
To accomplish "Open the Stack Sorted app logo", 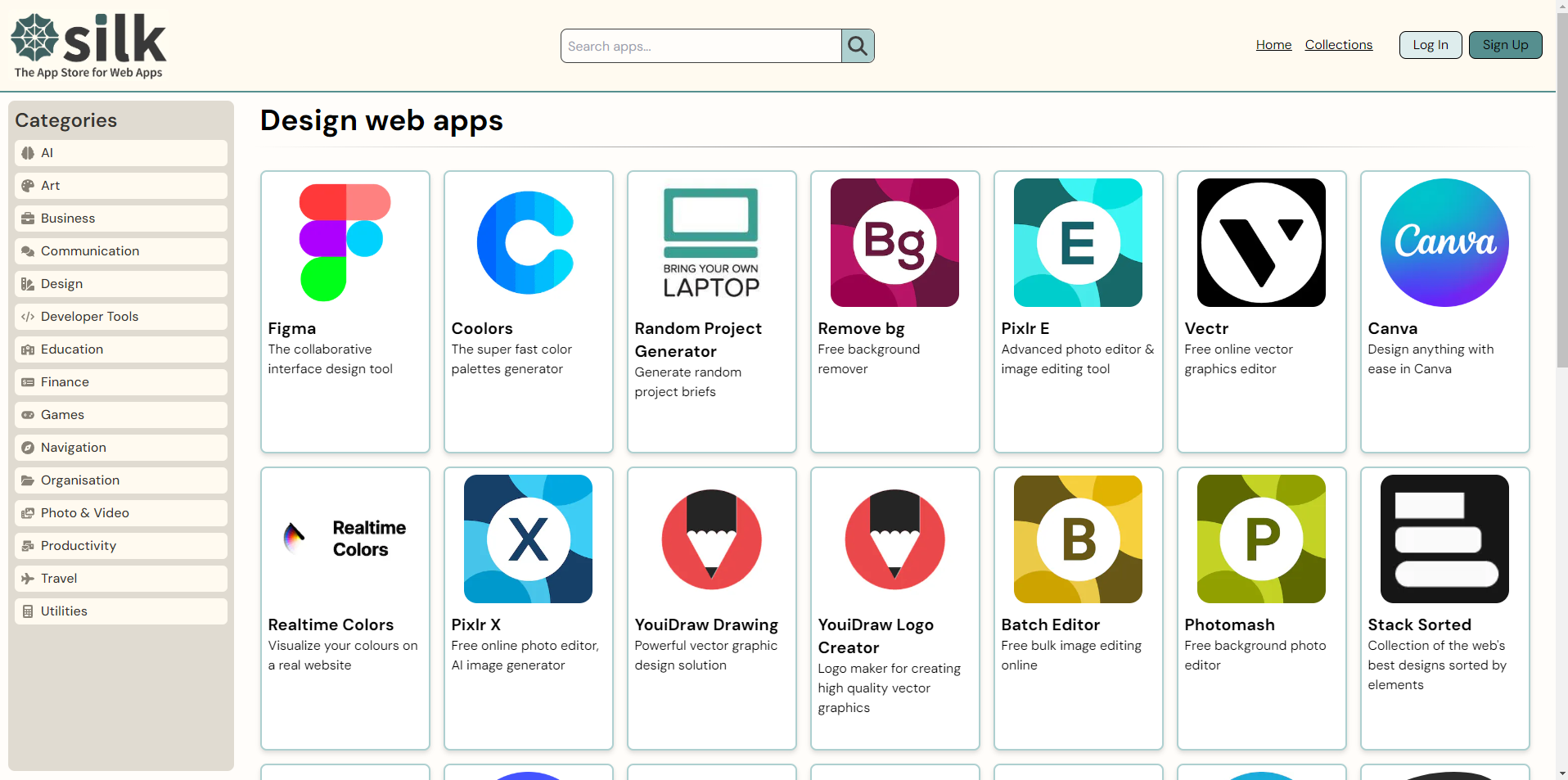I will click(x=1445, y=539).
